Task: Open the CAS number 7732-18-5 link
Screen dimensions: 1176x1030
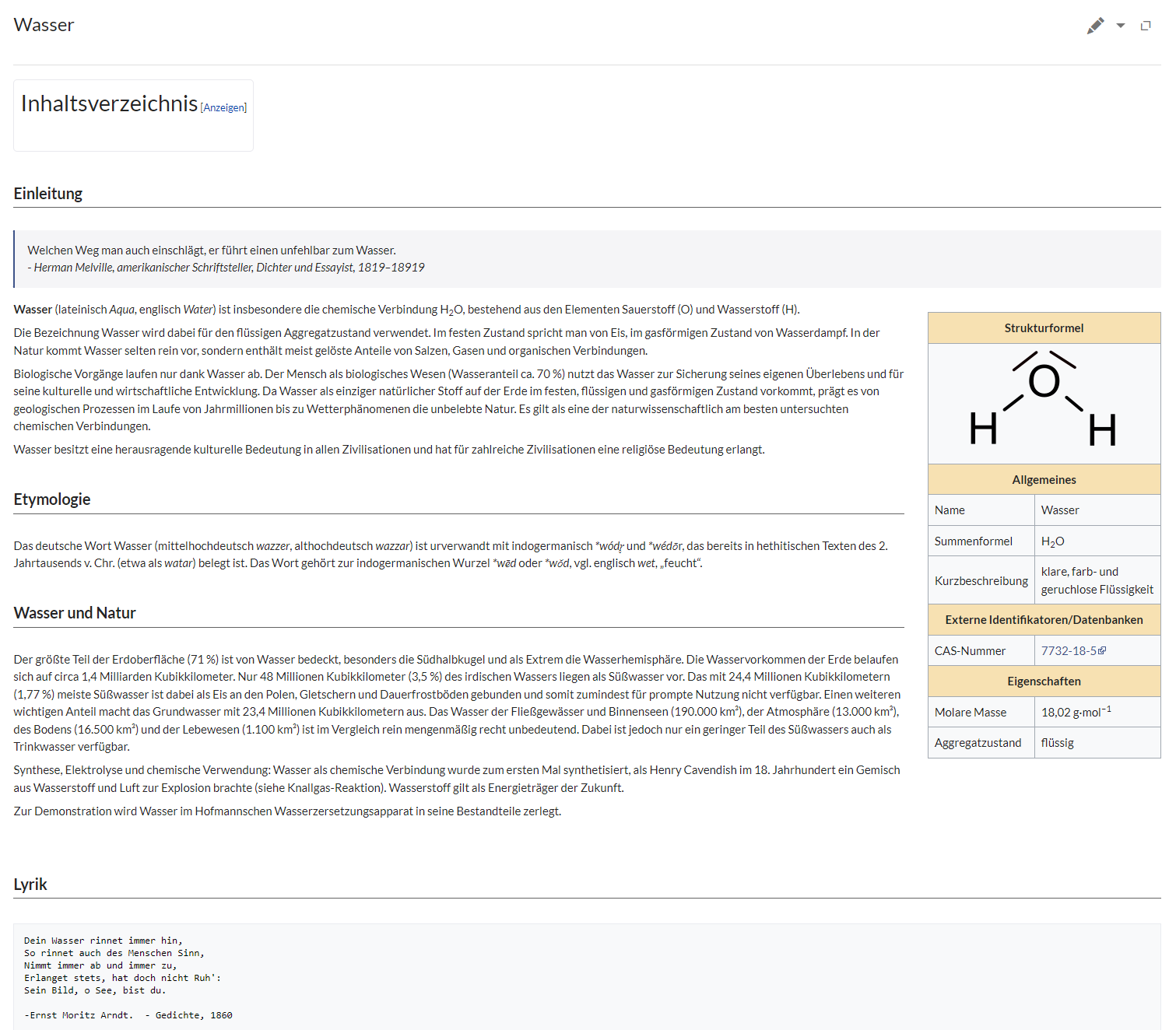Action: coord(1068,650)
